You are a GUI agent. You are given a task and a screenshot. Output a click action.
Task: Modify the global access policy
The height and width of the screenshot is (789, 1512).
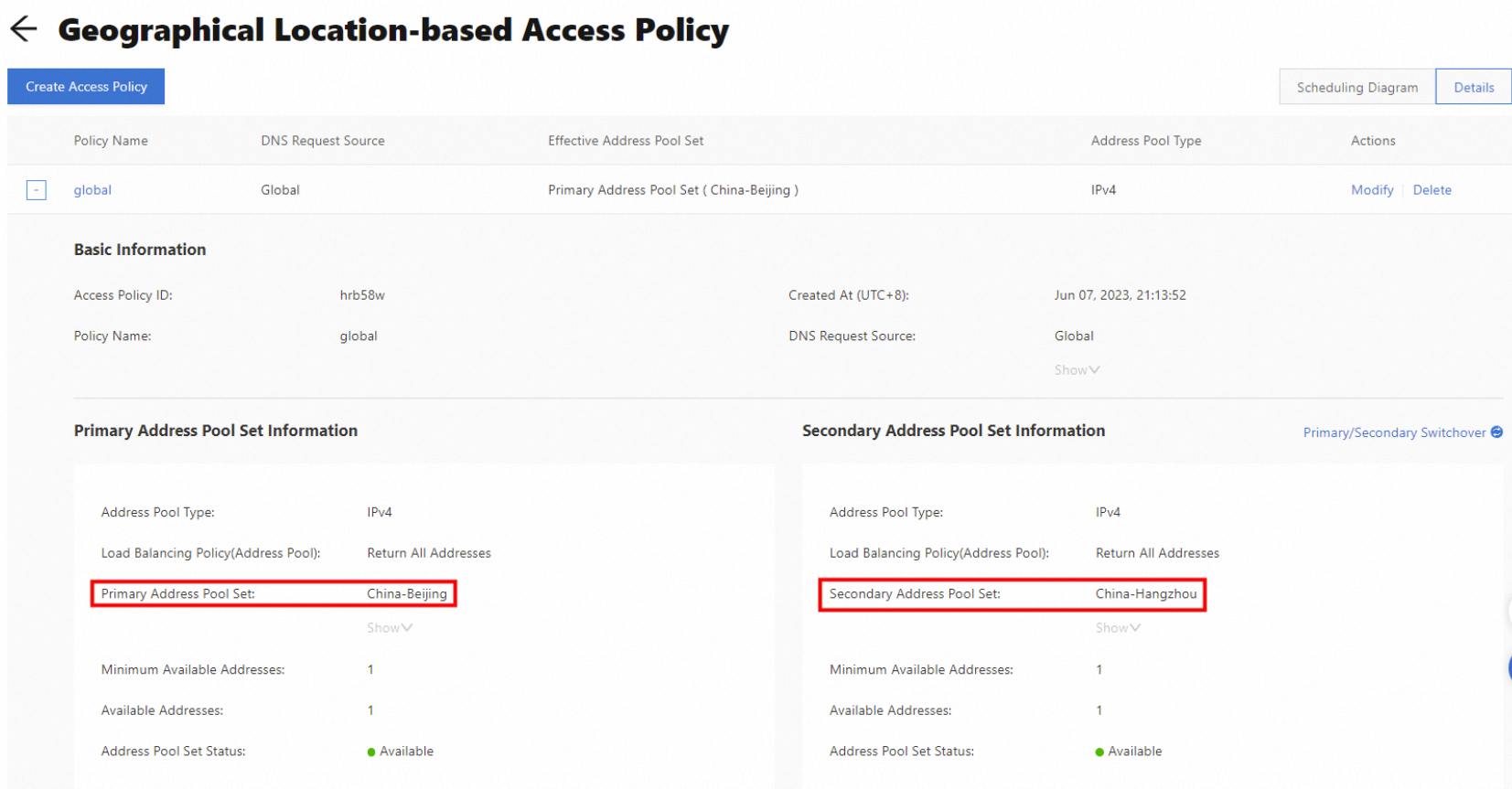pyautogui.click(x=1372, y=190)
